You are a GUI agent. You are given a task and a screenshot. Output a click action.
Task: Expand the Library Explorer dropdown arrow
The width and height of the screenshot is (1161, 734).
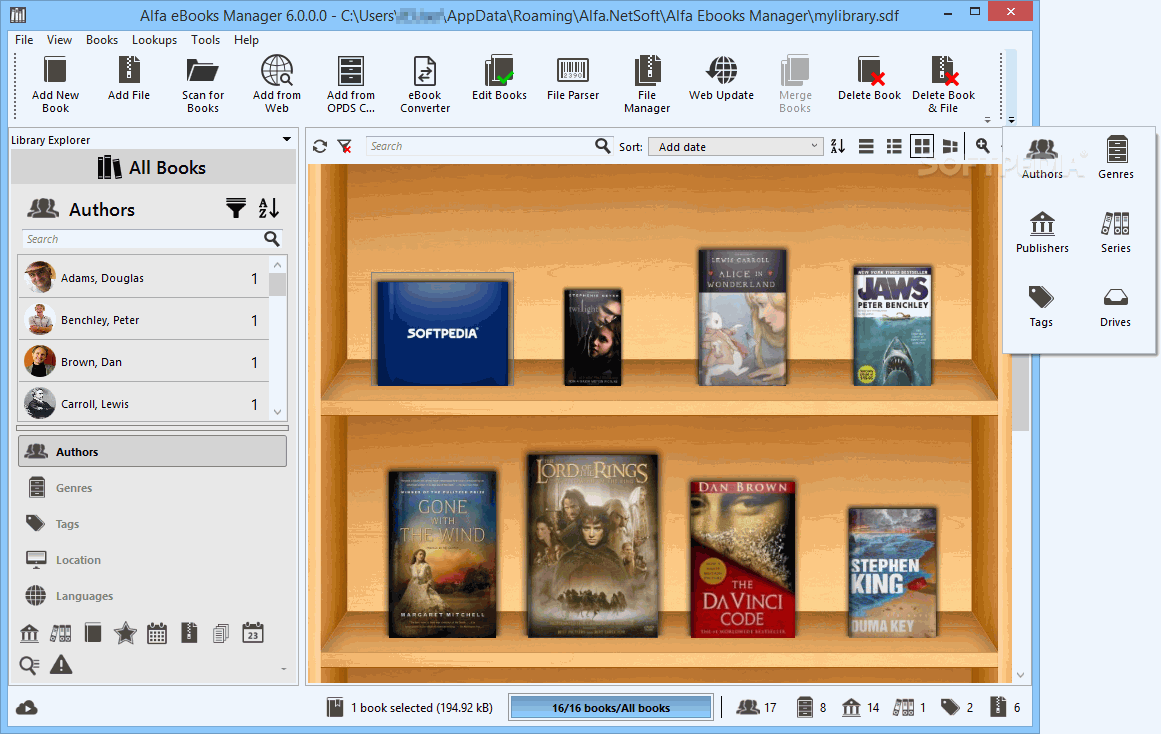point(287,139)
